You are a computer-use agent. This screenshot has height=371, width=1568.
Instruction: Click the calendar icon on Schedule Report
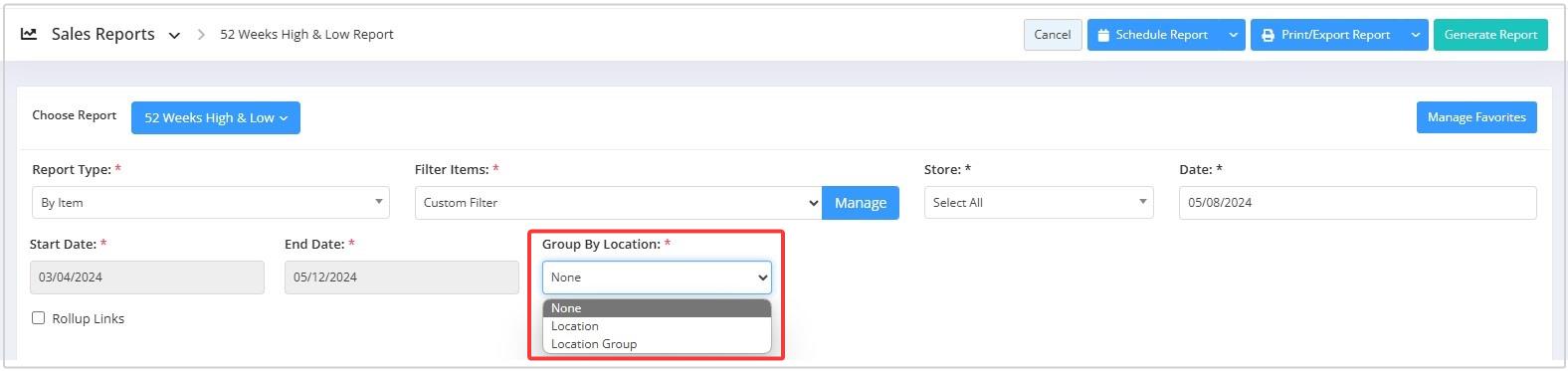(x=1103, y=35)
